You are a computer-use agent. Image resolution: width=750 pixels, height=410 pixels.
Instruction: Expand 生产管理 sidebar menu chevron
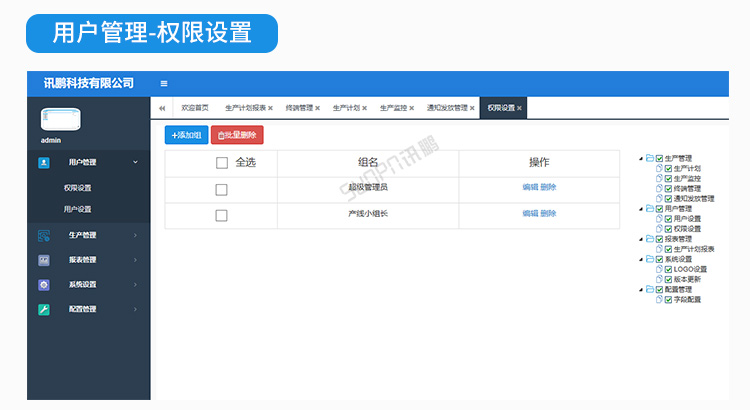point(135,235)
